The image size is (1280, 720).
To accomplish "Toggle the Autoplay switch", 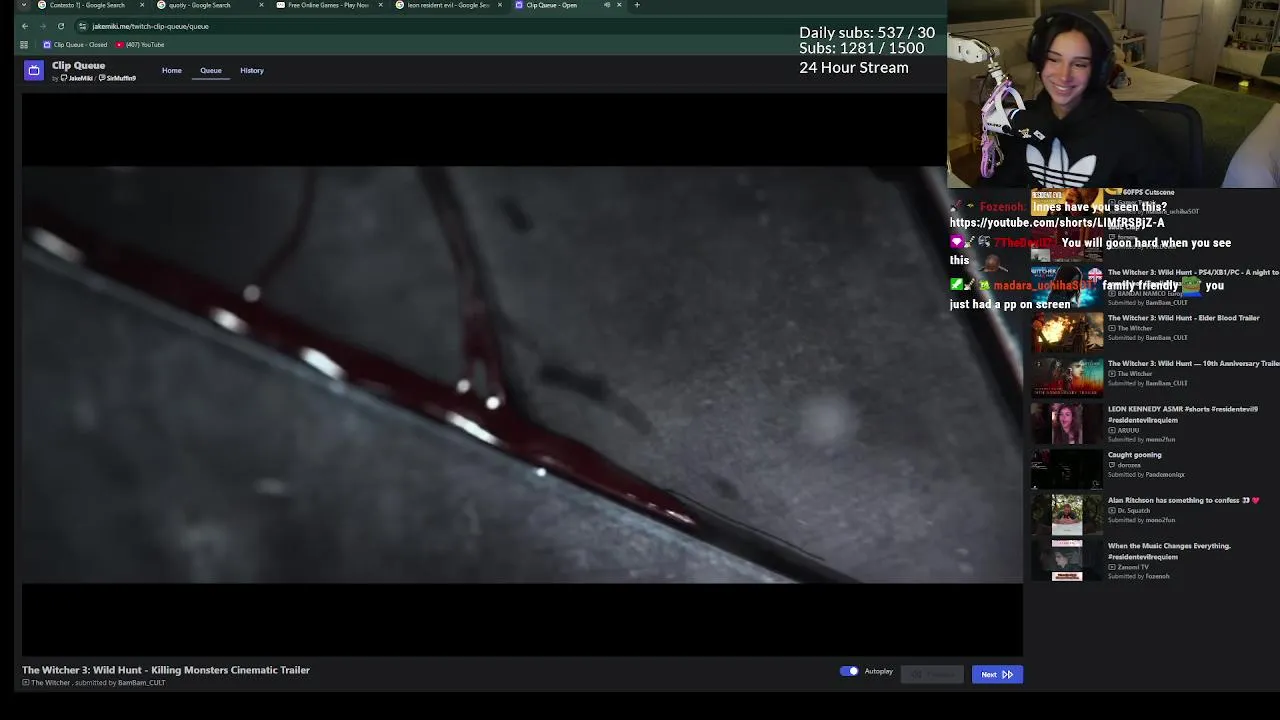I will 849,671.
